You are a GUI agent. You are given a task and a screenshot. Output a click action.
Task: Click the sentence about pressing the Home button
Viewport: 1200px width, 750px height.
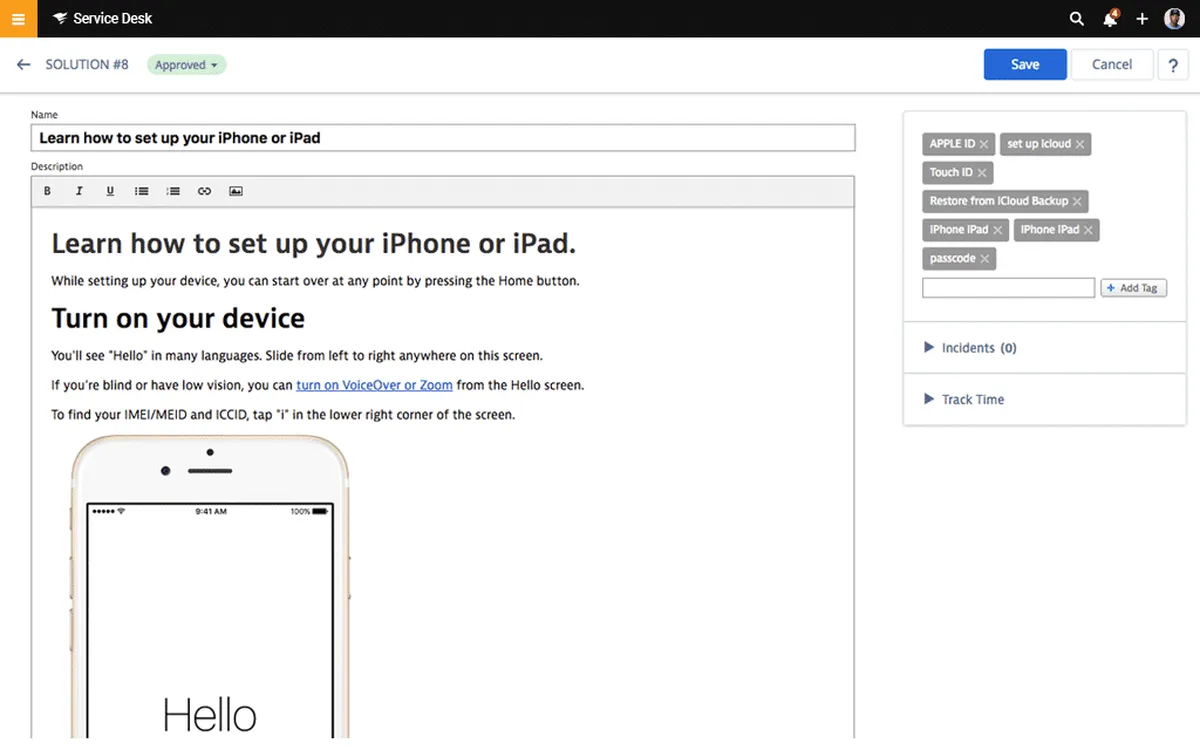coord(315,281)
